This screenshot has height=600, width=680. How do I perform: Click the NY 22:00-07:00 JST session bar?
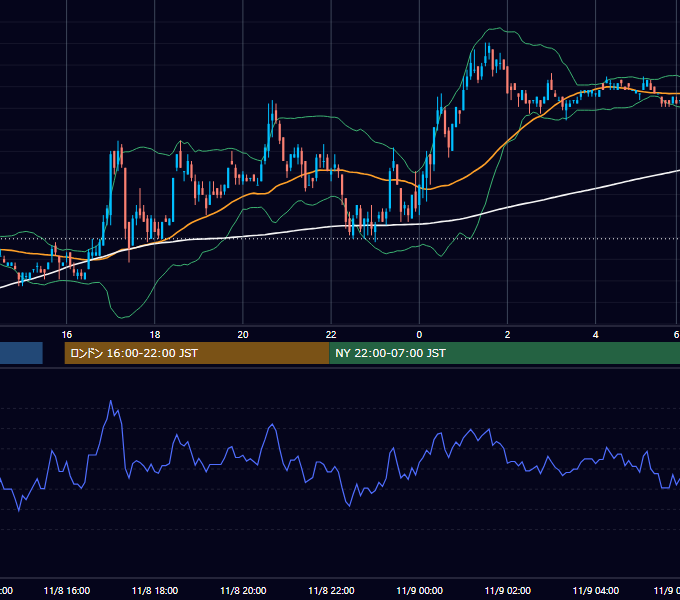[505, 353]
